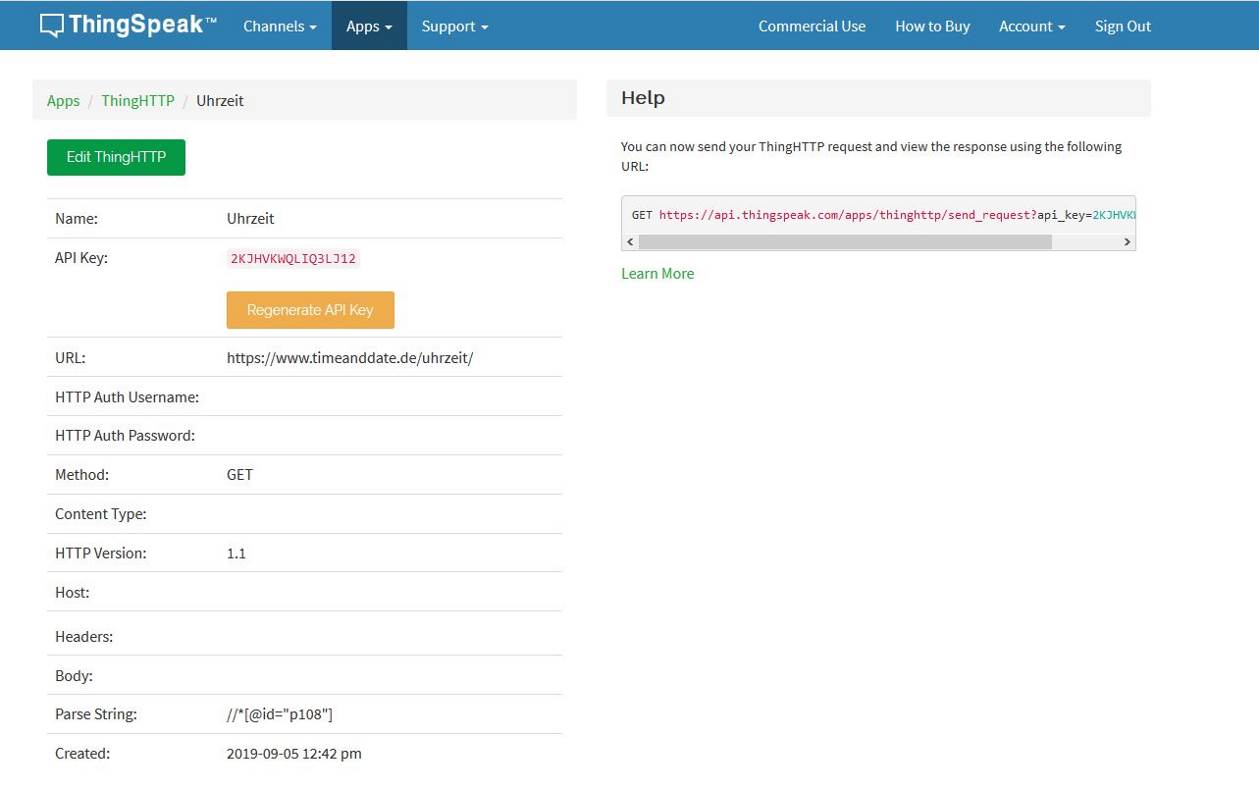Click the URL code box right arrow
Screen dimensions: 1259x789
[1127, 242]
